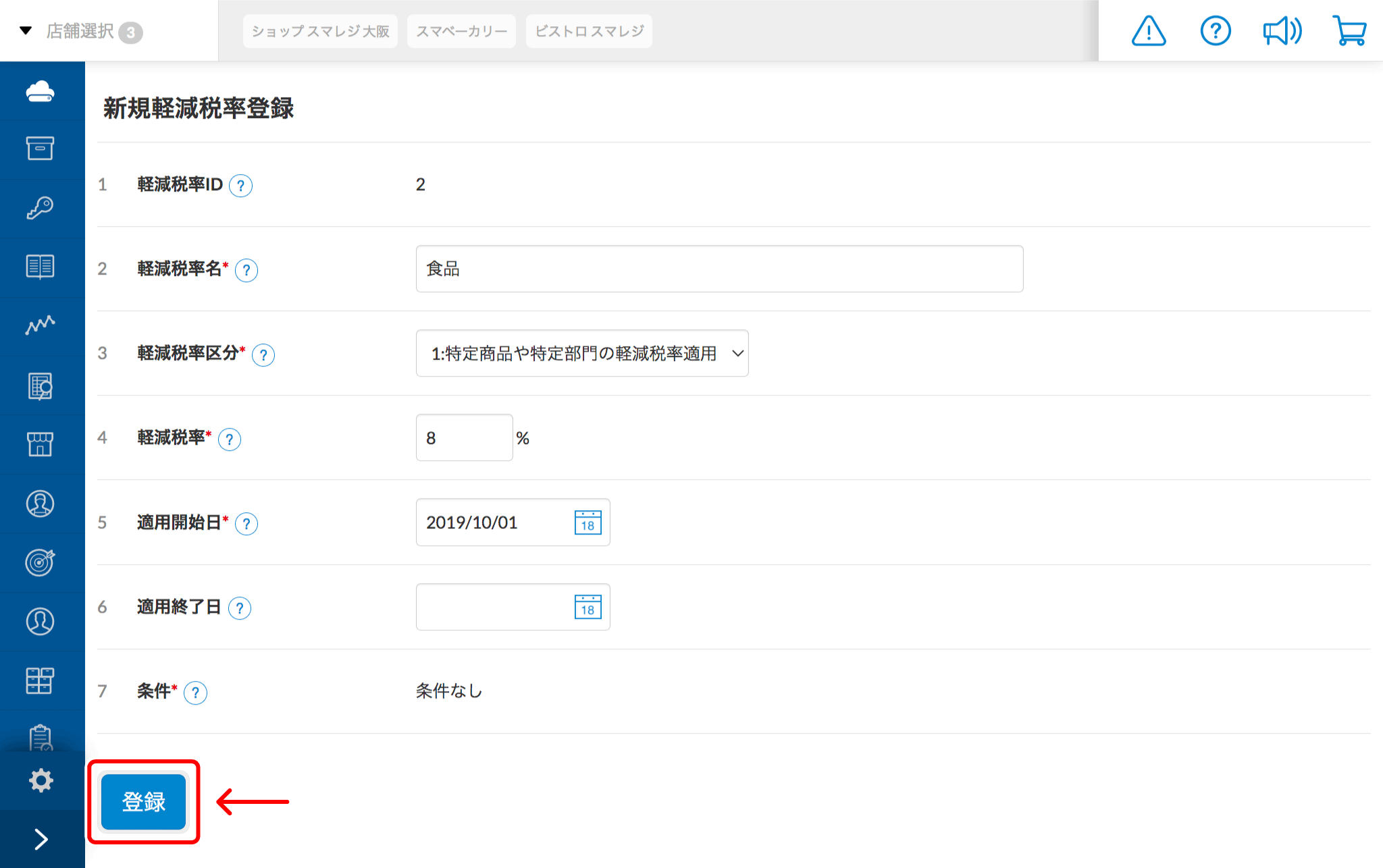Open the key icon in sidebar
1383x868 pixels.
click(x=41, y=208)
